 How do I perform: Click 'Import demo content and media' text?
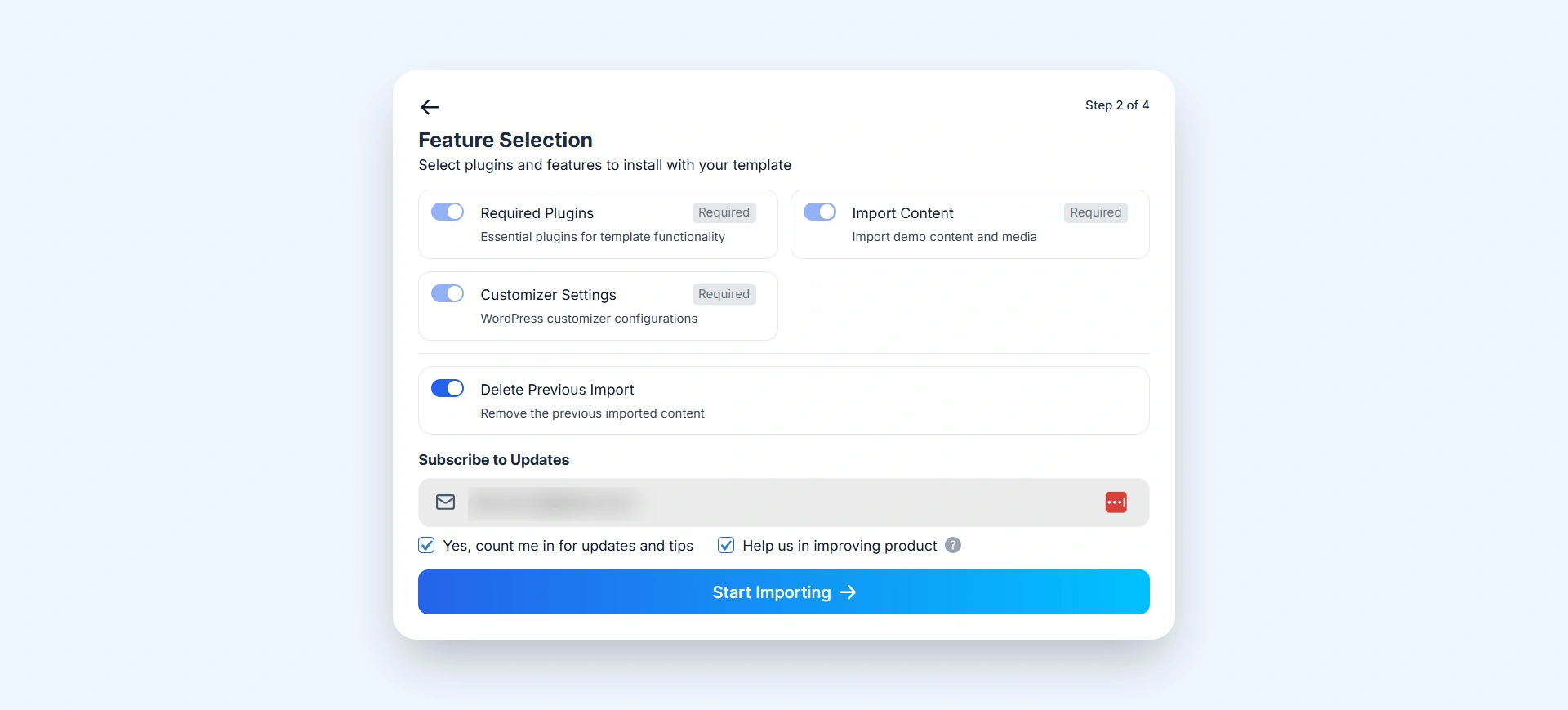(x=944, y=237)
